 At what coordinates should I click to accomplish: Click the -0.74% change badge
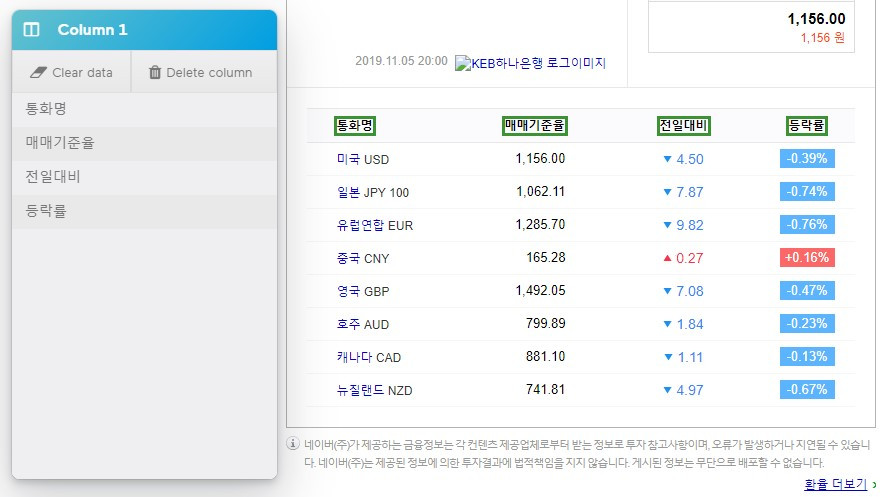coord(807,192)
